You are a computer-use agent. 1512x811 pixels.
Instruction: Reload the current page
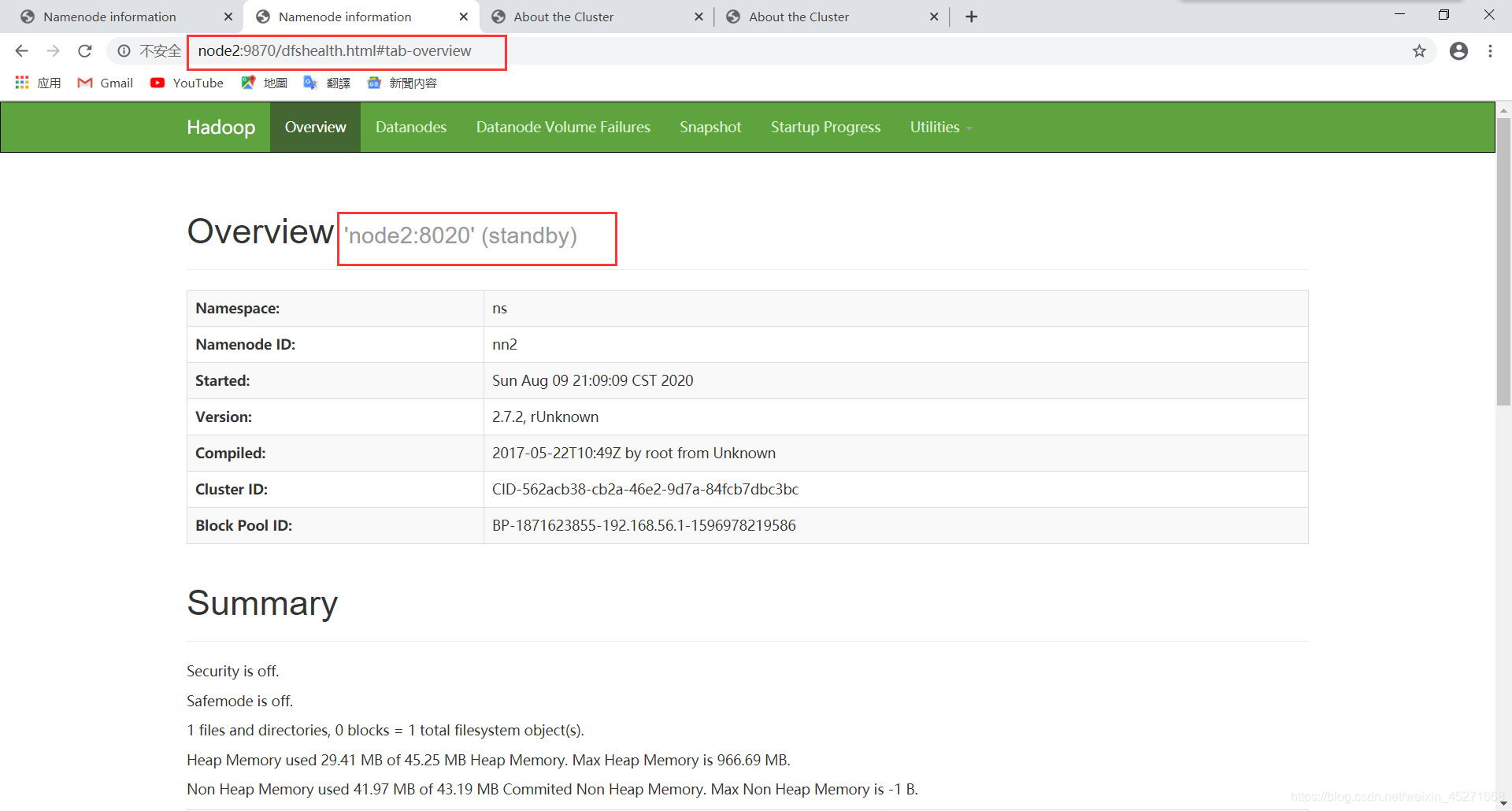point(85,51)
